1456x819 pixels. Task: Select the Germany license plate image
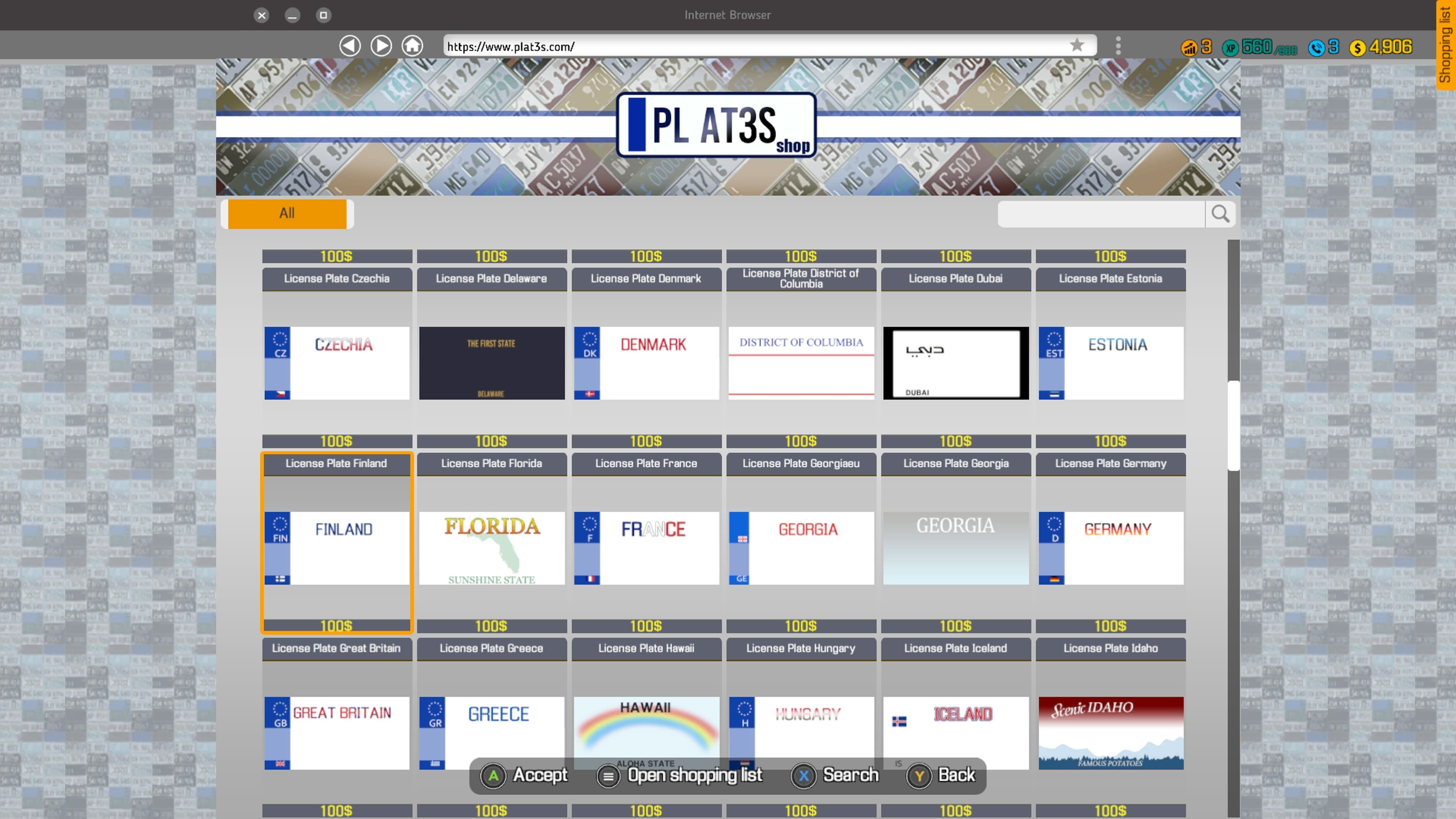[x=1111, y=548]
